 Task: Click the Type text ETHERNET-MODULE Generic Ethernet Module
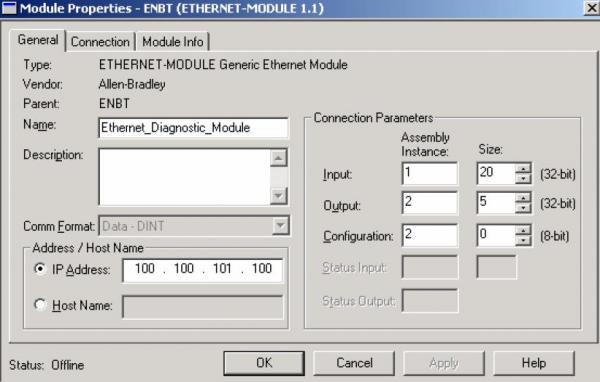(223, 65)
